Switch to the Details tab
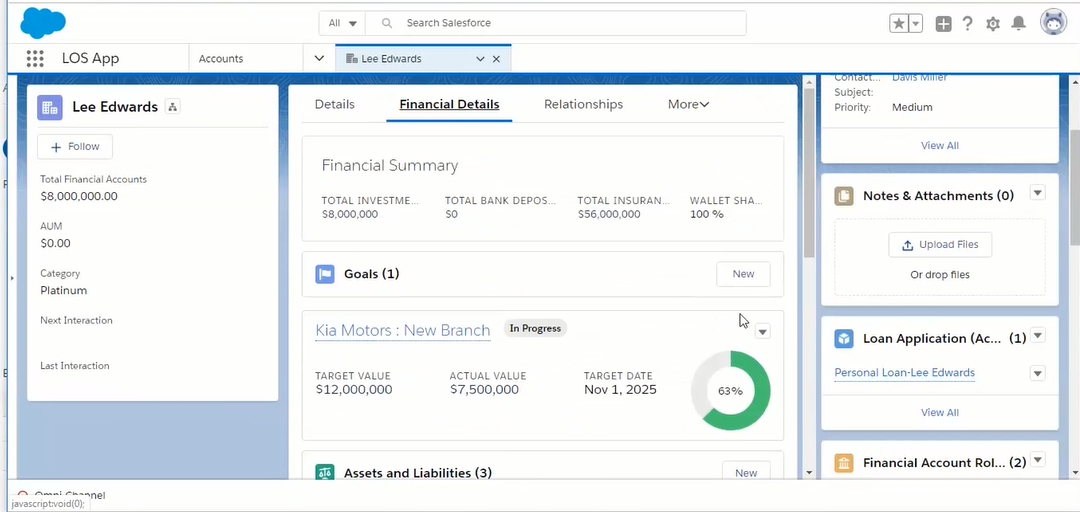The height and width of the screenshot is (512, 1080). click(x=335, y=104)
